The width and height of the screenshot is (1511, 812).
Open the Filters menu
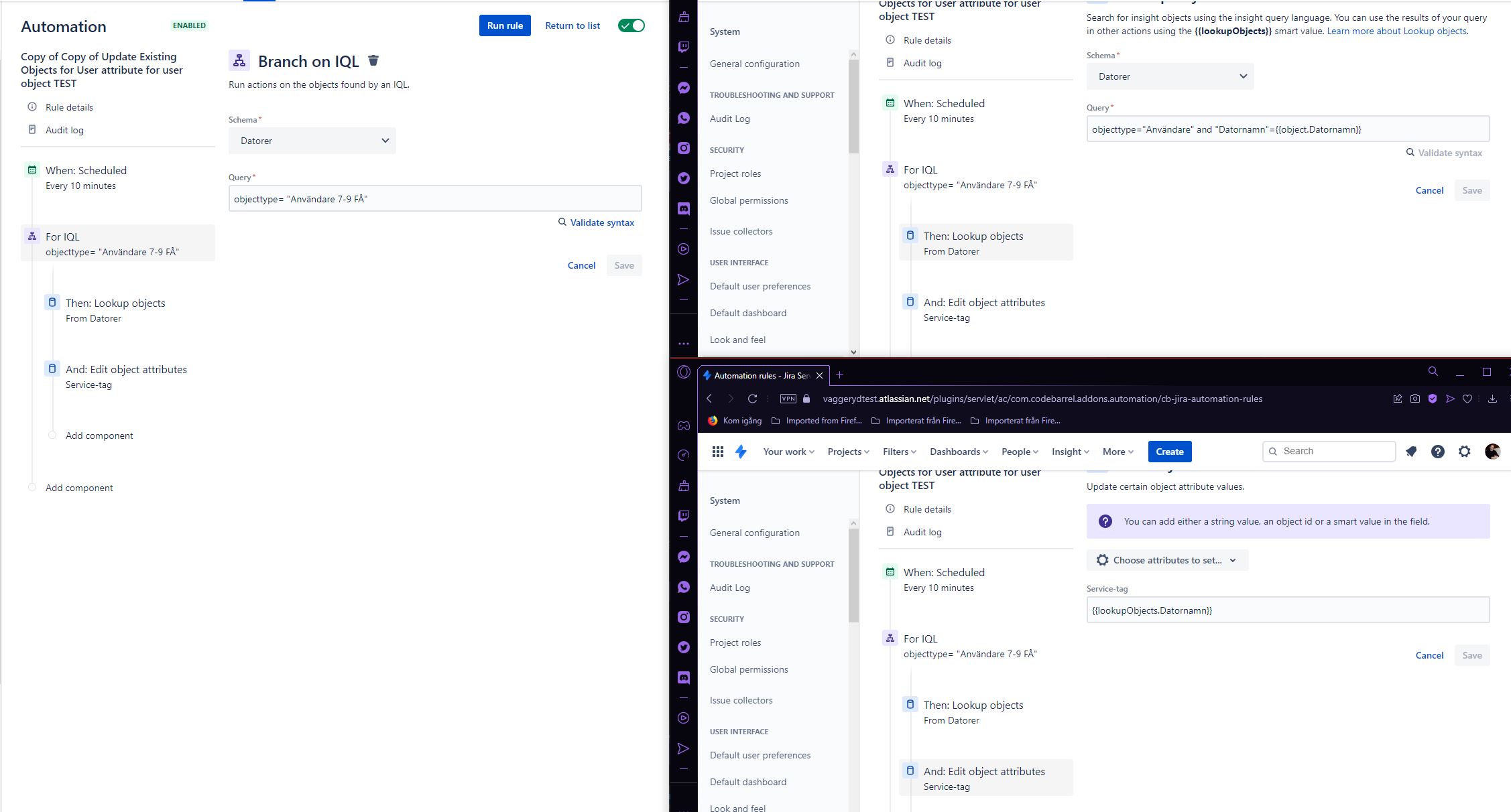899,452
